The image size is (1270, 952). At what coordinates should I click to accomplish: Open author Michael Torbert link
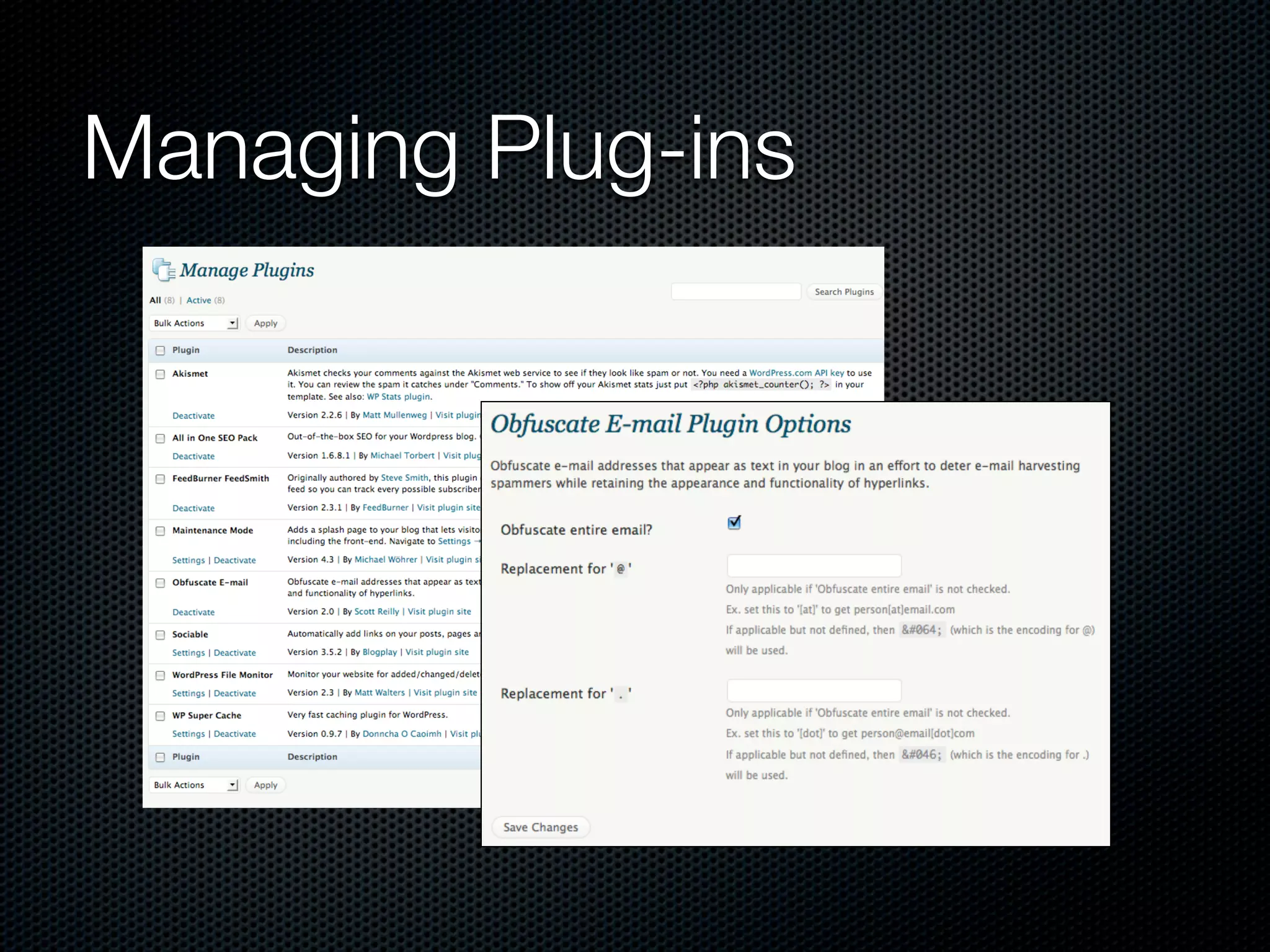click(402, 456)
